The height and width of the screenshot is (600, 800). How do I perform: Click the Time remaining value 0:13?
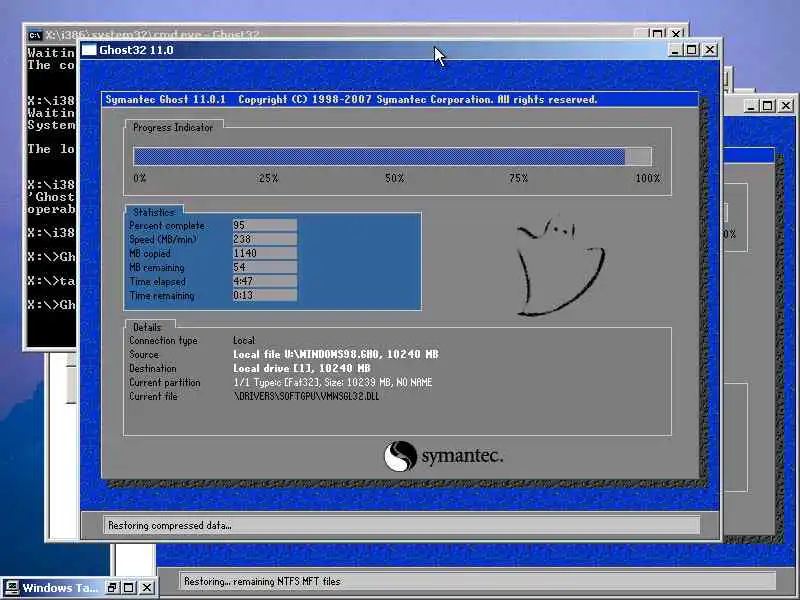265,295
